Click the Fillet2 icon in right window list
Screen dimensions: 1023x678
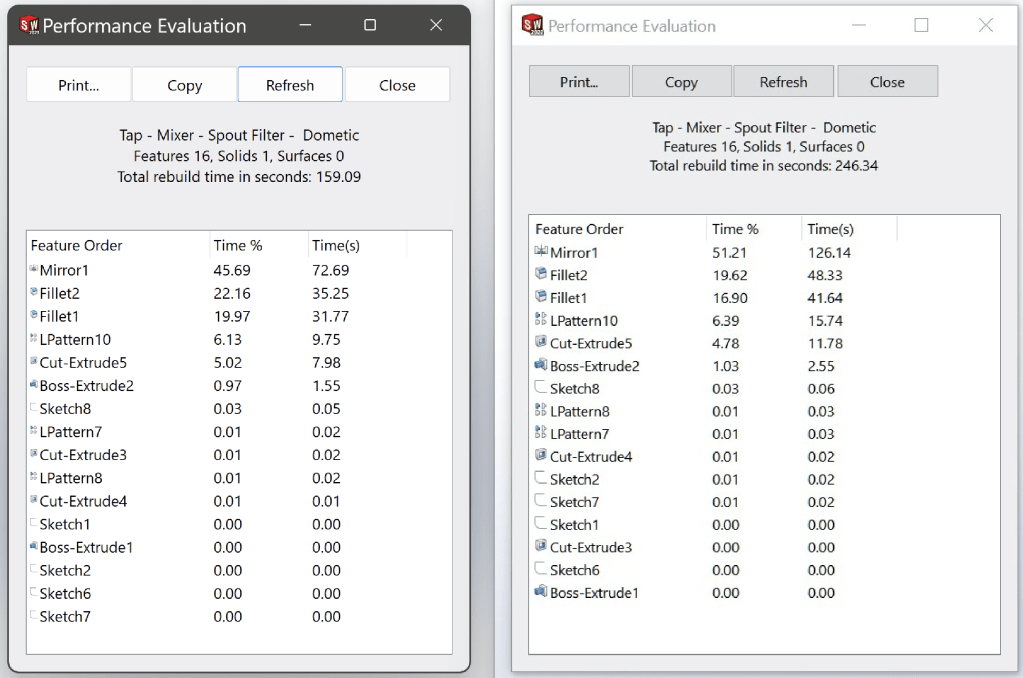click(x=541, y=275)
